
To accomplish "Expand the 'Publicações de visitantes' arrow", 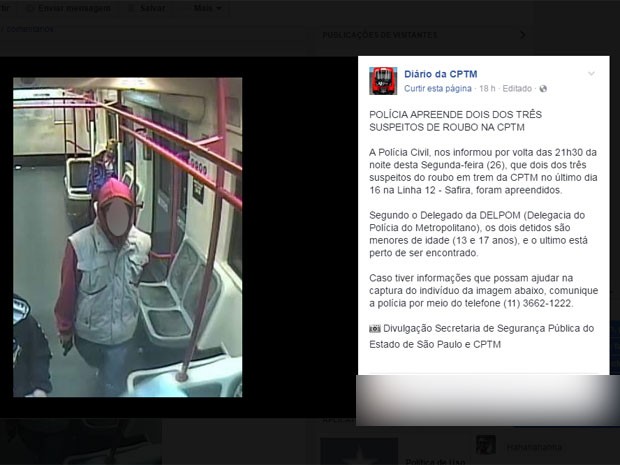I will click(x=523, y=35).
